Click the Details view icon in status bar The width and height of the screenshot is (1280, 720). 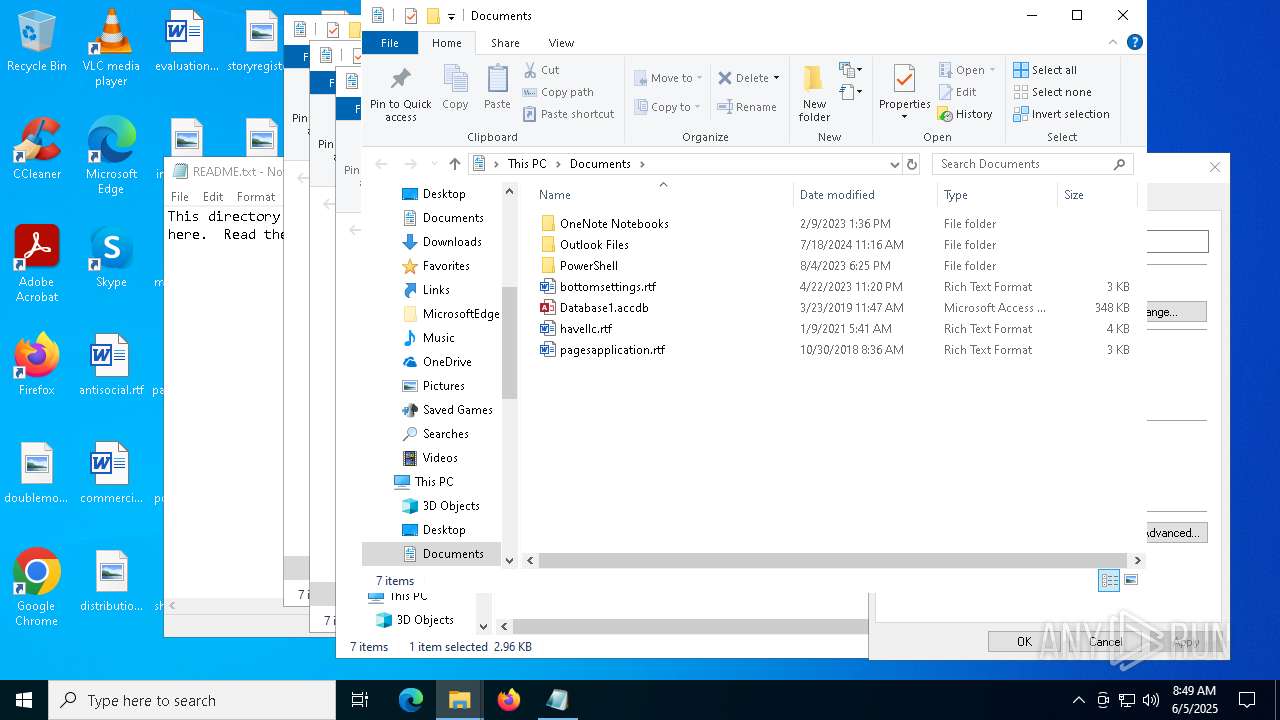click(x=1109, y=580)
